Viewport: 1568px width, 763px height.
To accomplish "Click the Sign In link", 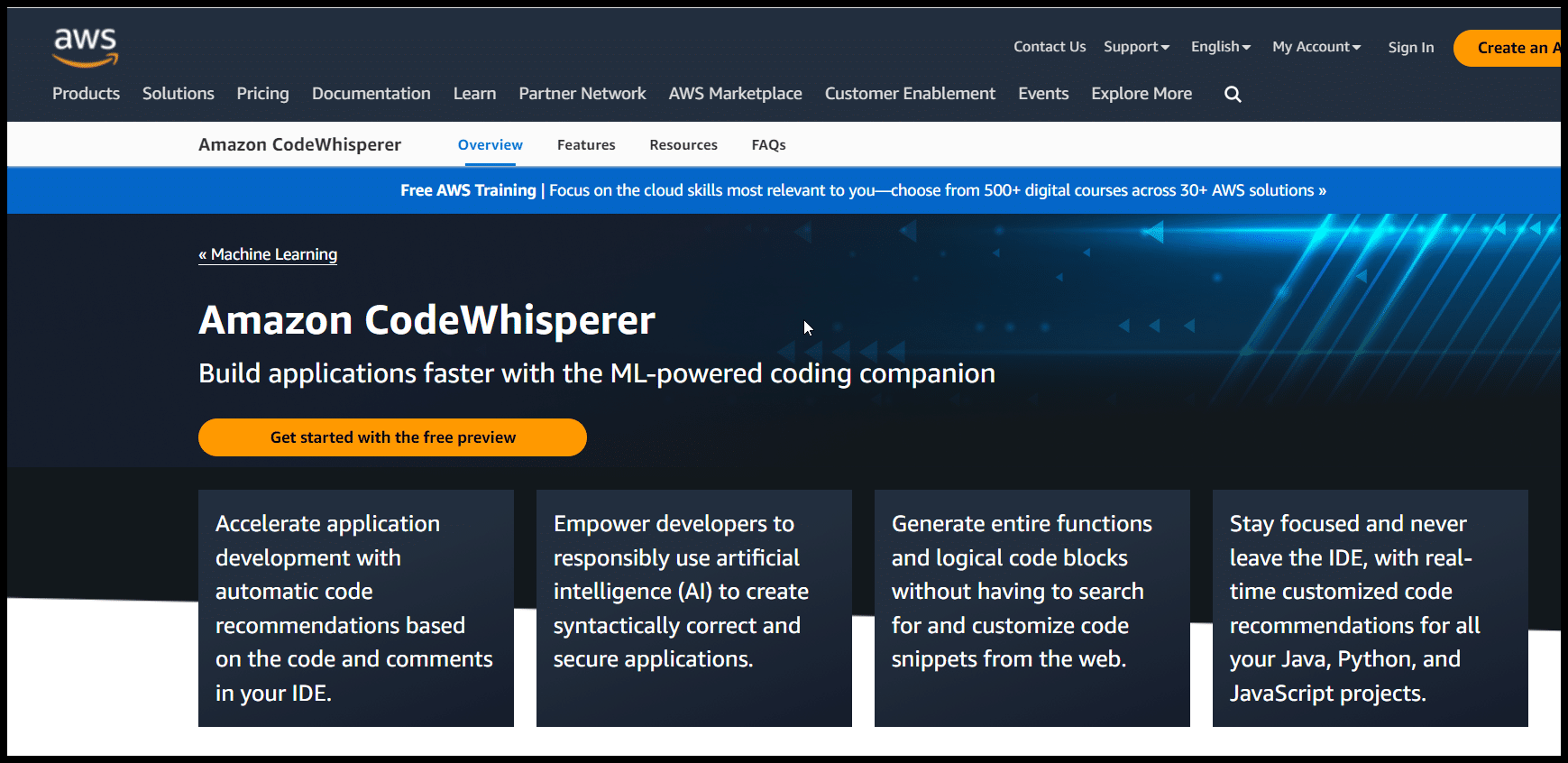I will click(1411, 48).
